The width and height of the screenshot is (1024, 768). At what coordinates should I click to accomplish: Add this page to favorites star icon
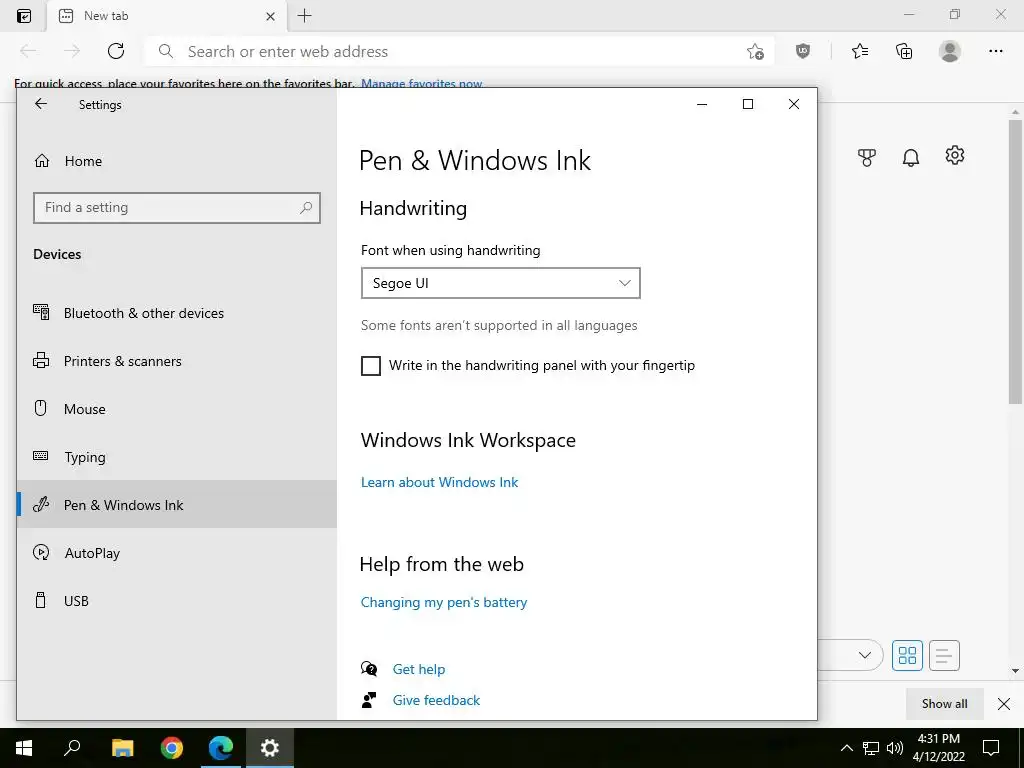point(755,52)
